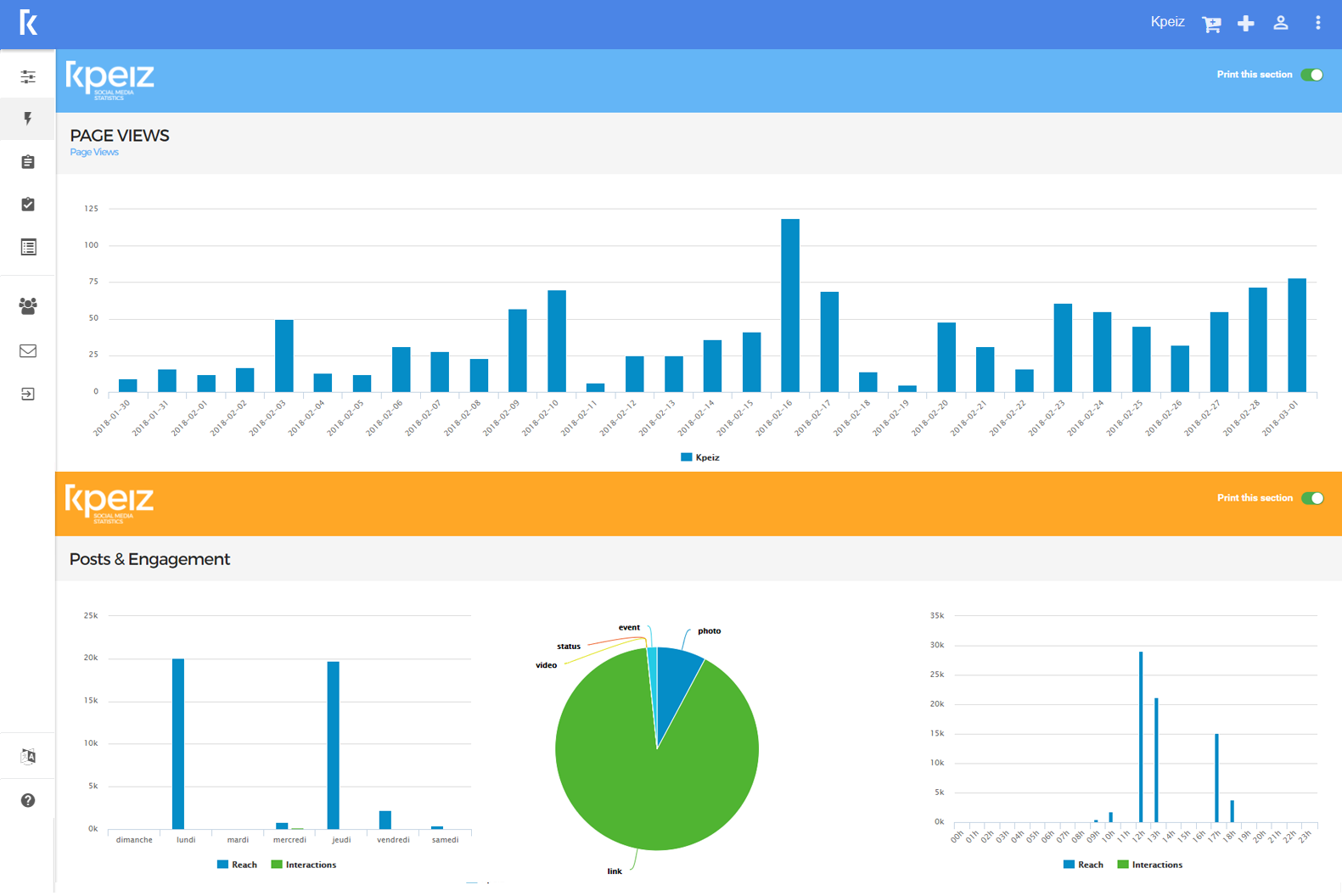Click the 13h reach bar in hourly chart

(1156, 760)
